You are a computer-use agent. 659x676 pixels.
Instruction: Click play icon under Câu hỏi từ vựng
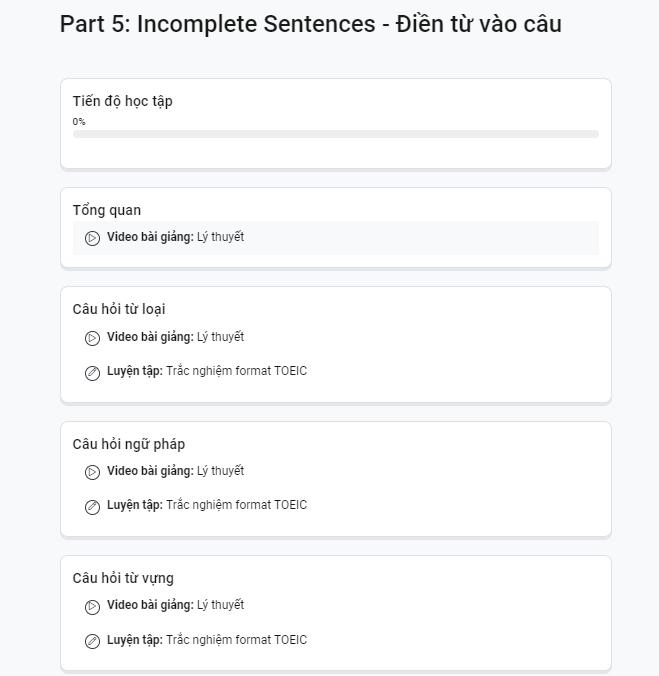point(92,607)
